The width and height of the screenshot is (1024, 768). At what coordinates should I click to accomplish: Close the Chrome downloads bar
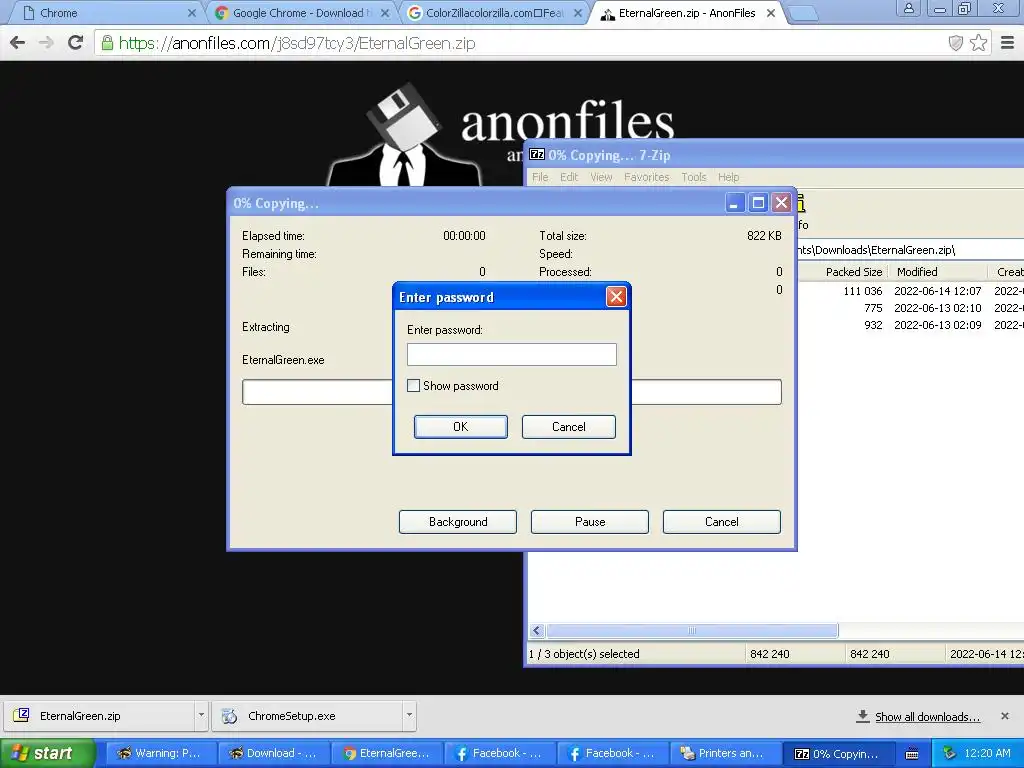coord(1004,716)
